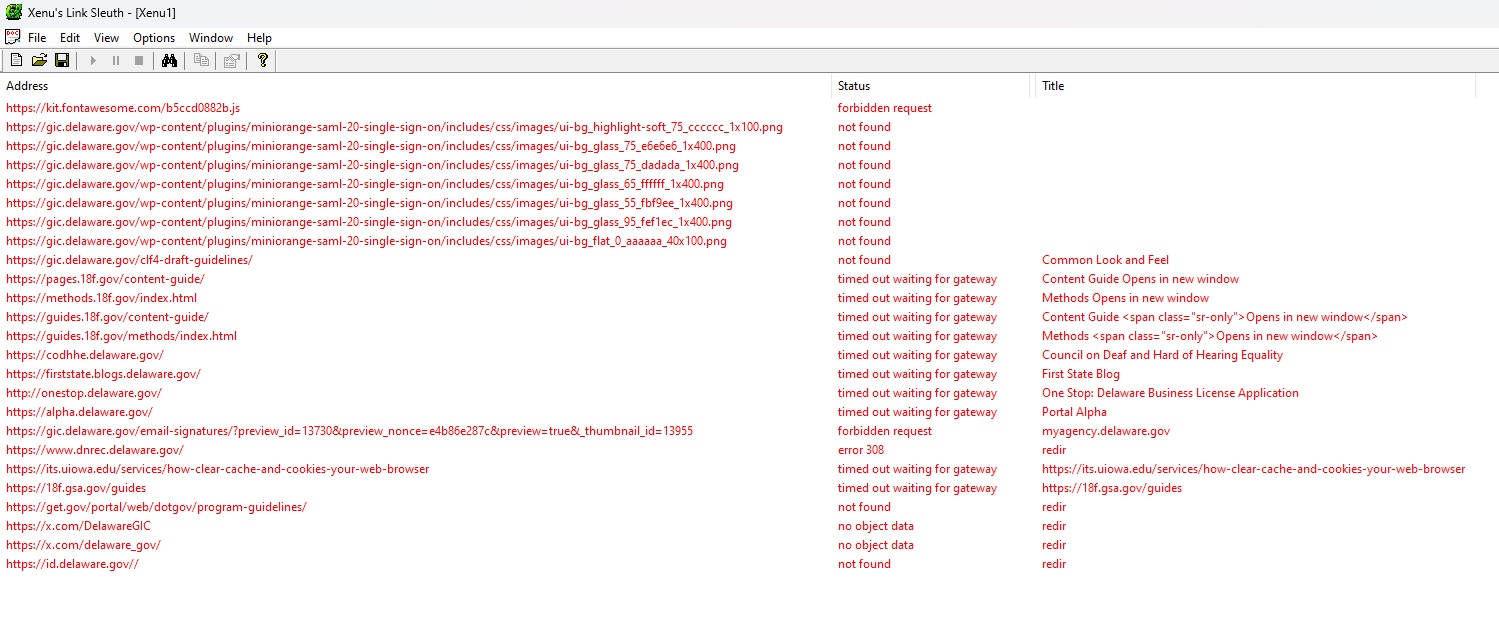Sort by the Title column header
The width and height of the screenshot is (1499, 626).
[1256, 86]
